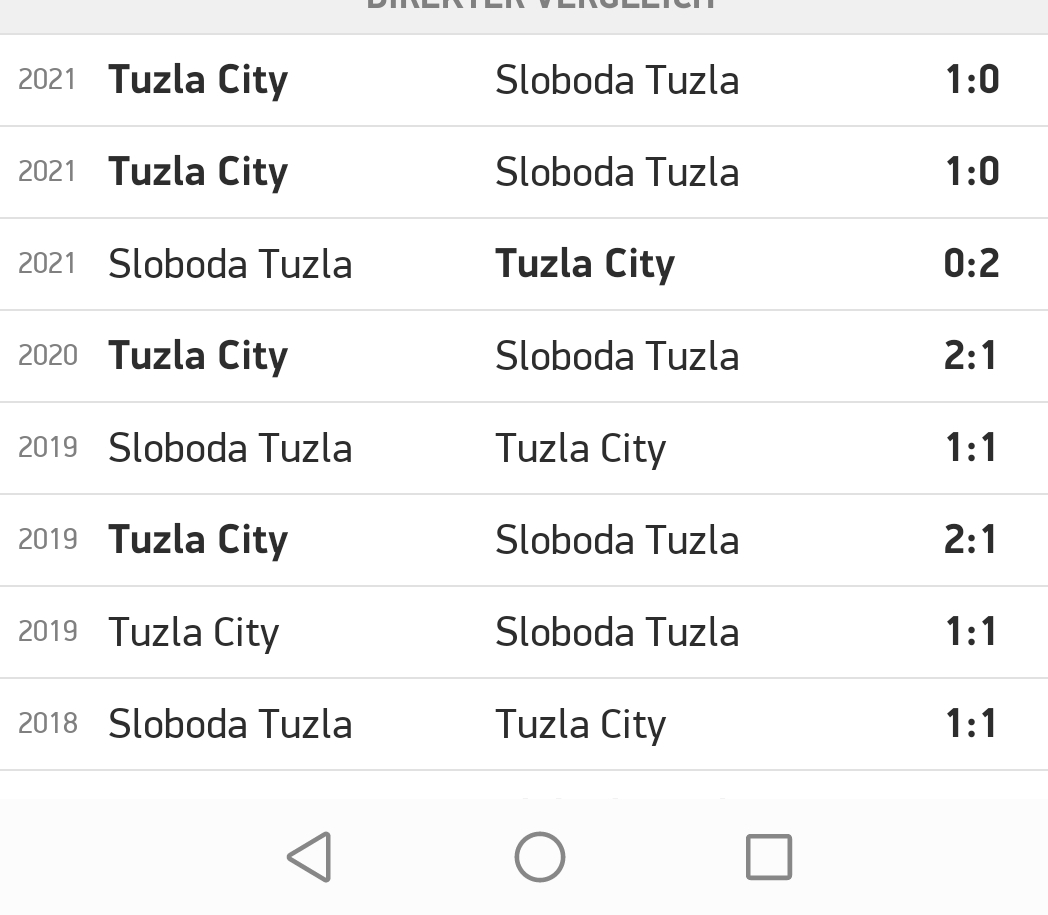Screen dimensions: 1048x915
Task: Tap the Android back navigation triangle
Action: pos(309,857)
